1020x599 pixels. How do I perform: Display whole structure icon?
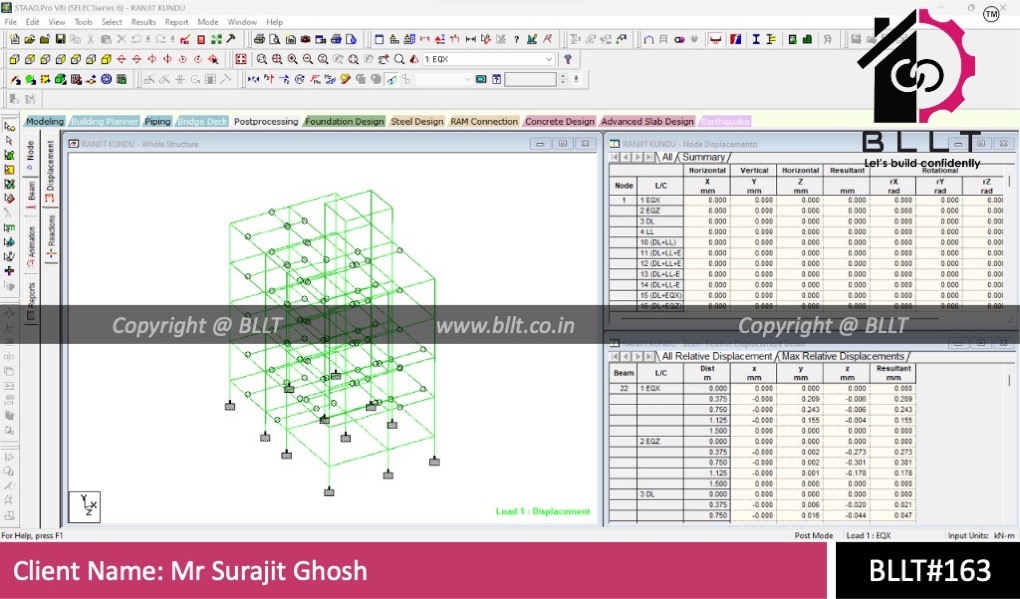[x=241, y=59]
